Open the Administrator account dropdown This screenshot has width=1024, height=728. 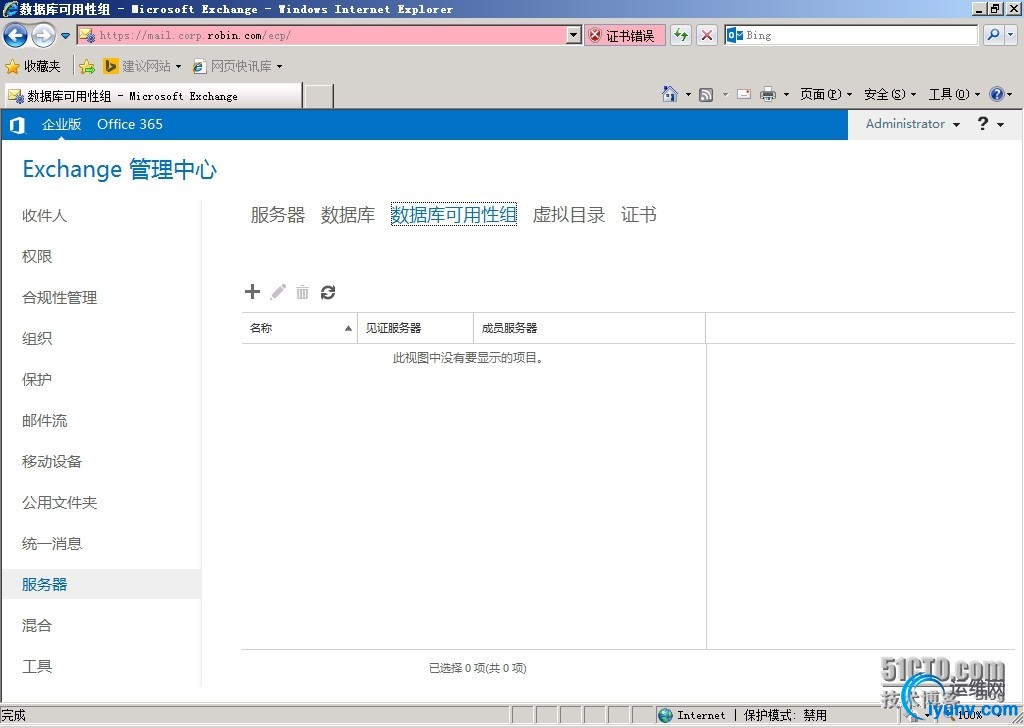click(x=912, y=124)
